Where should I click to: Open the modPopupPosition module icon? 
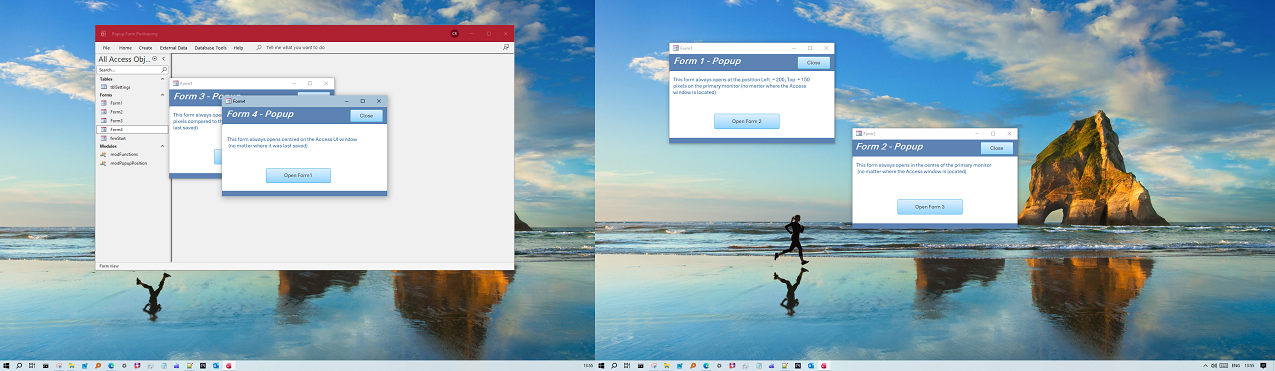[103, 163]
